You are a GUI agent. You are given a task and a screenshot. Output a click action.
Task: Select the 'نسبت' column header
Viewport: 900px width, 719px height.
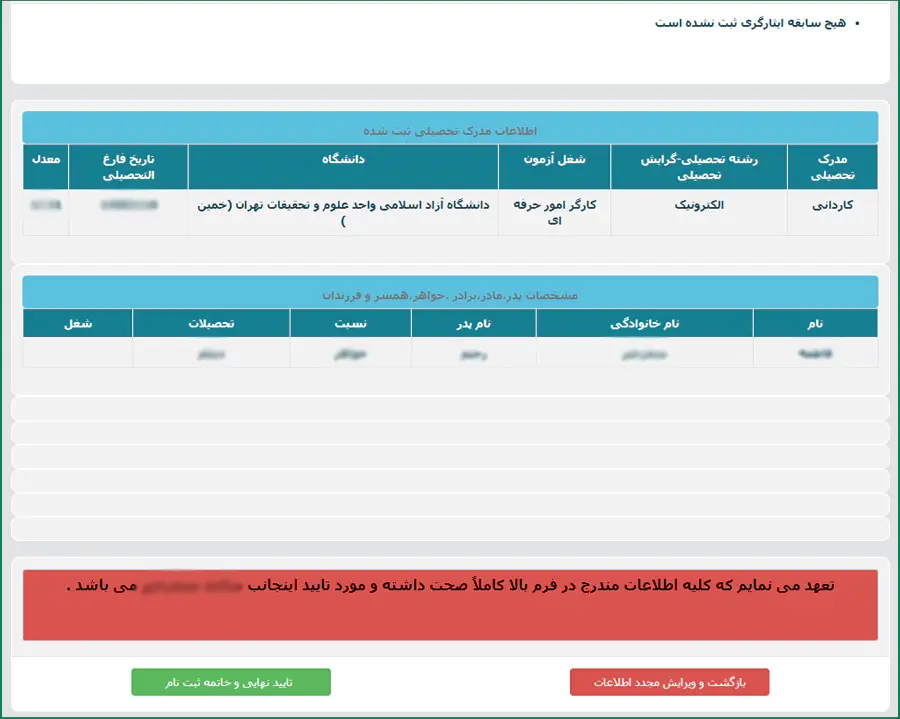[350, 324]
